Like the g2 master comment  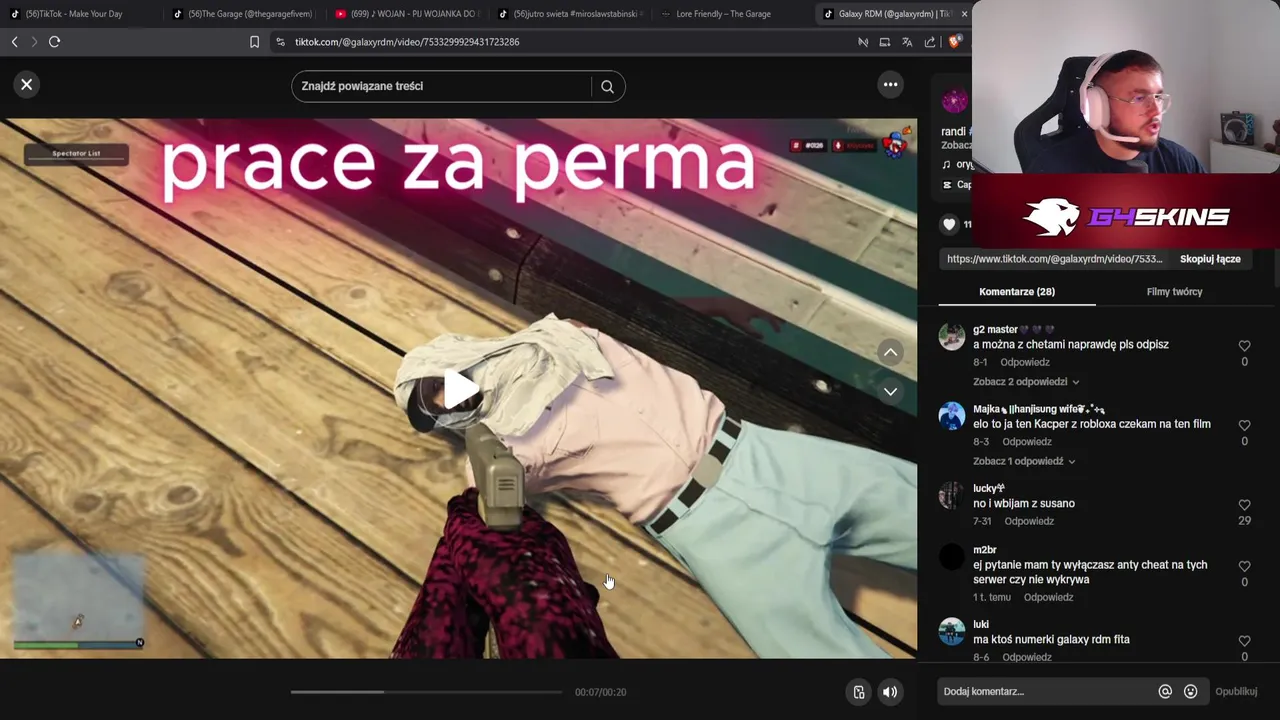tap(1244, 346)
